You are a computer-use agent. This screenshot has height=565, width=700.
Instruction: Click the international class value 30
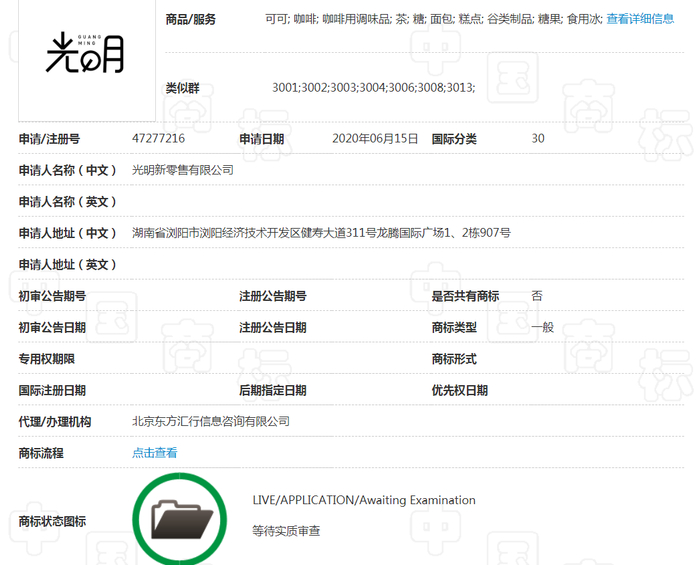click(538, 139)
